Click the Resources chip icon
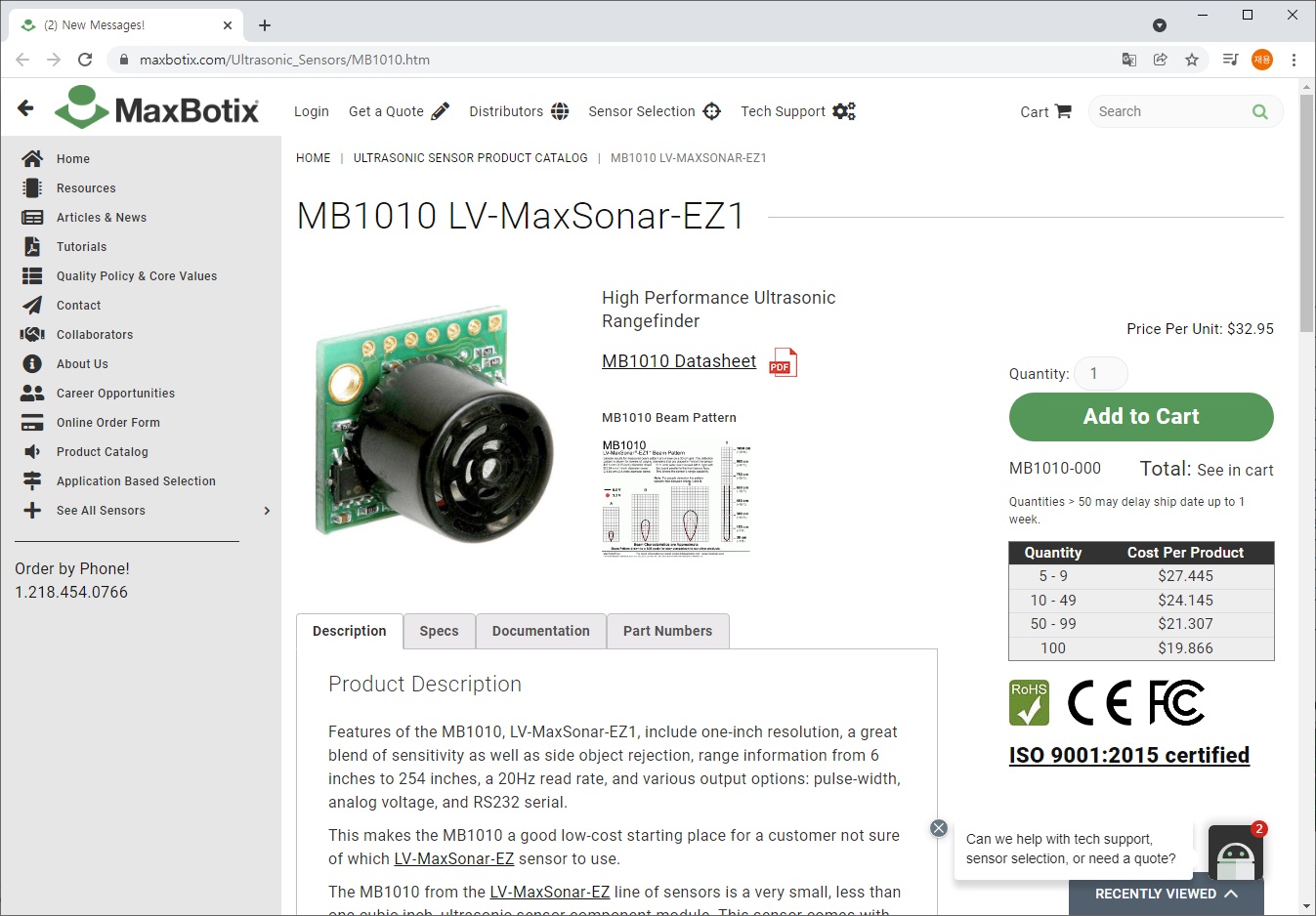 point(32,187)
